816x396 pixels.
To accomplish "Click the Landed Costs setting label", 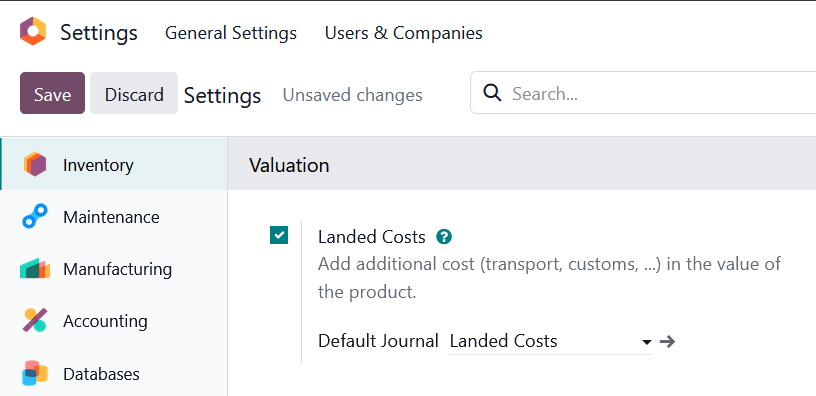I will pyautogui.click(x=372, y=237).
